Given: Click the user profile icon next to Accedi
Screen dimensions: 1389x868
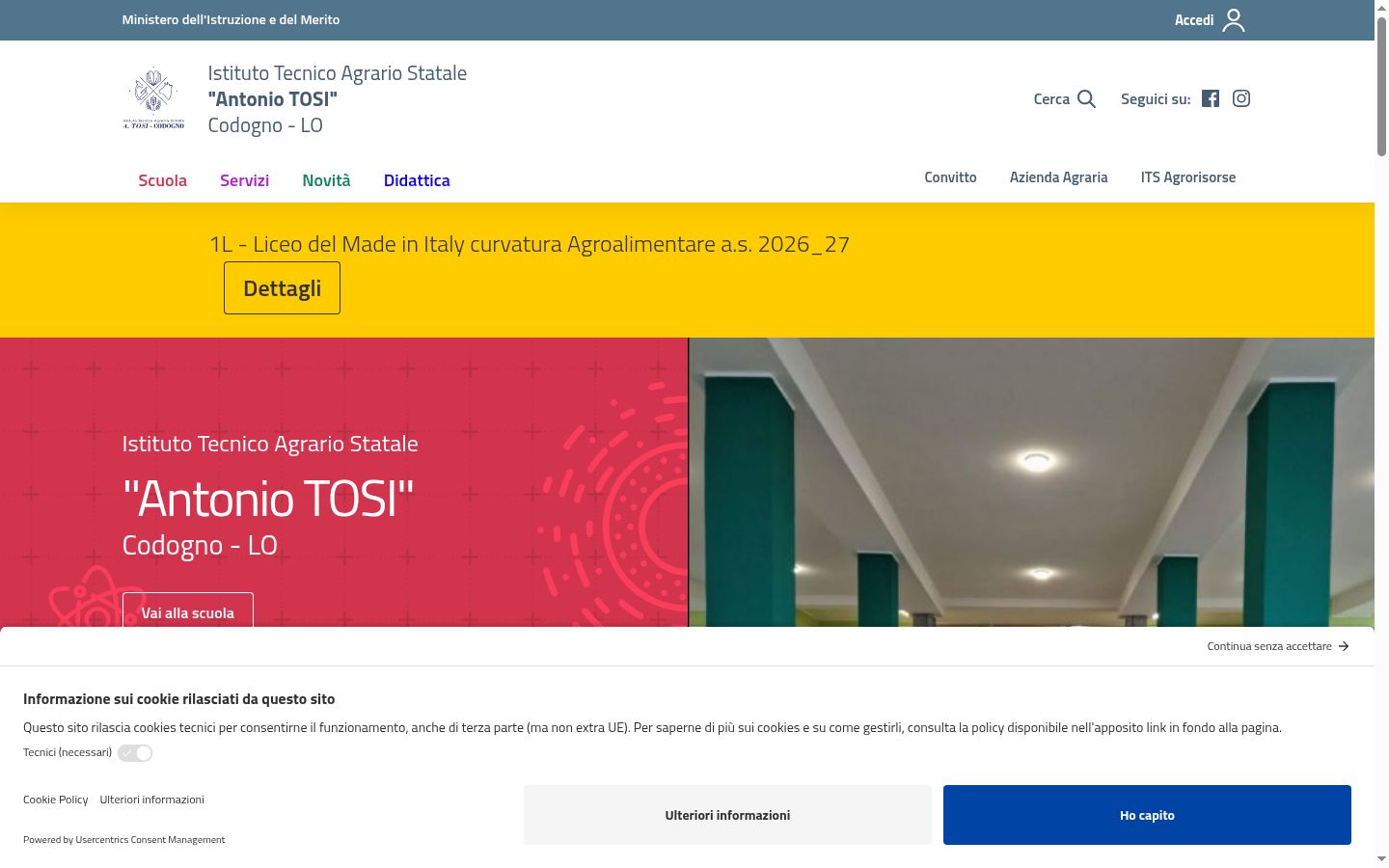Looking at the screenshot, I should (1234, 20).
